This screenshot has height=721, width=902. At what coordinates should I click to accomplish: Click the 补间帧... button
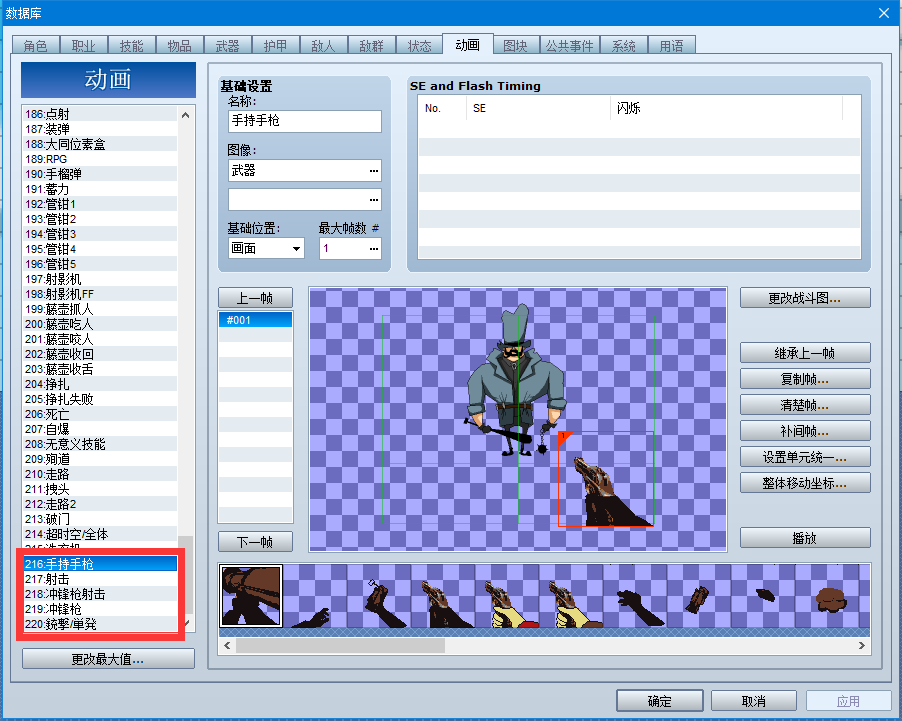click(x=805, y=431)
